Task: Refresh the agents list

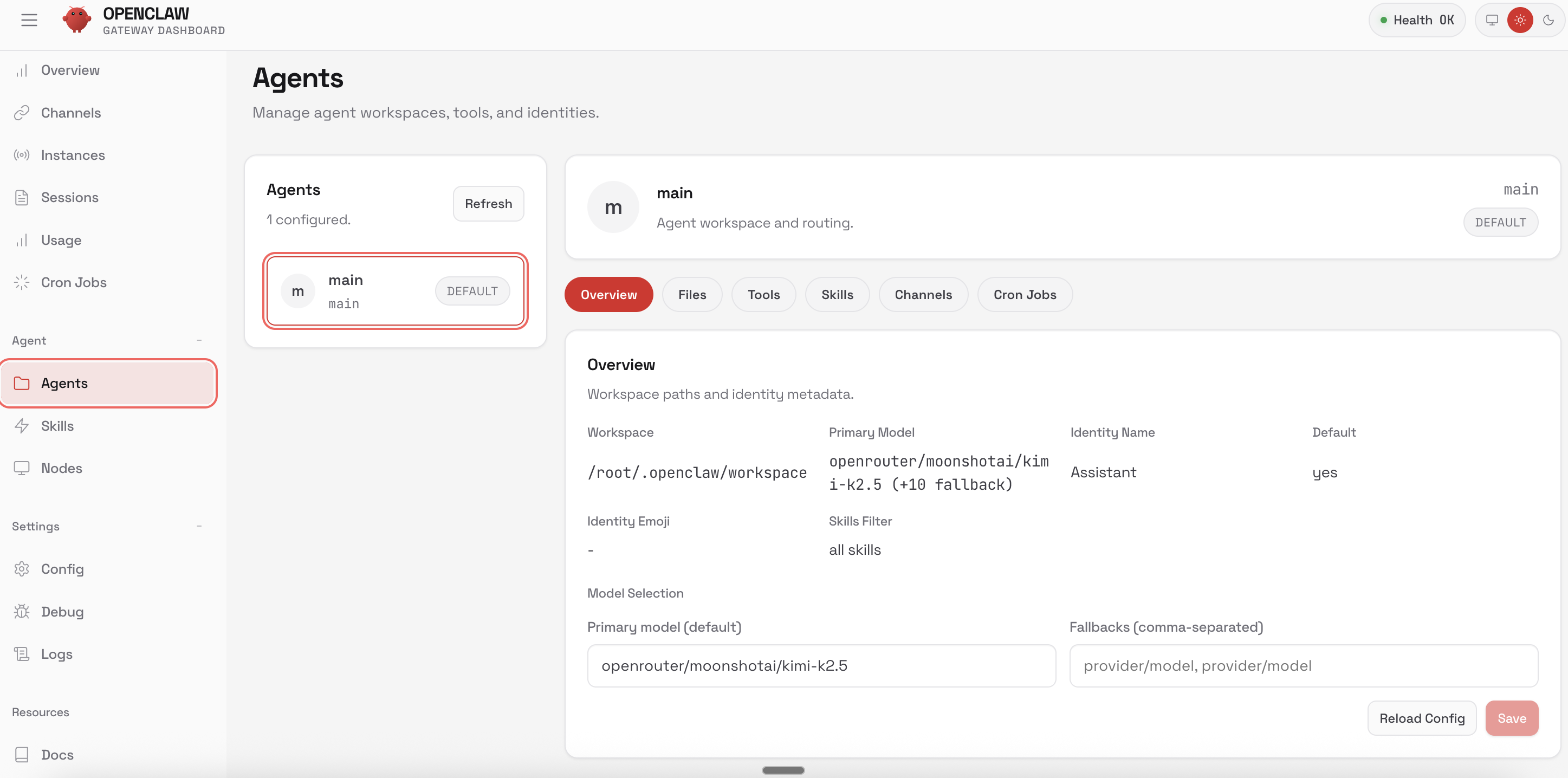Action: click(x=488, y=203)
